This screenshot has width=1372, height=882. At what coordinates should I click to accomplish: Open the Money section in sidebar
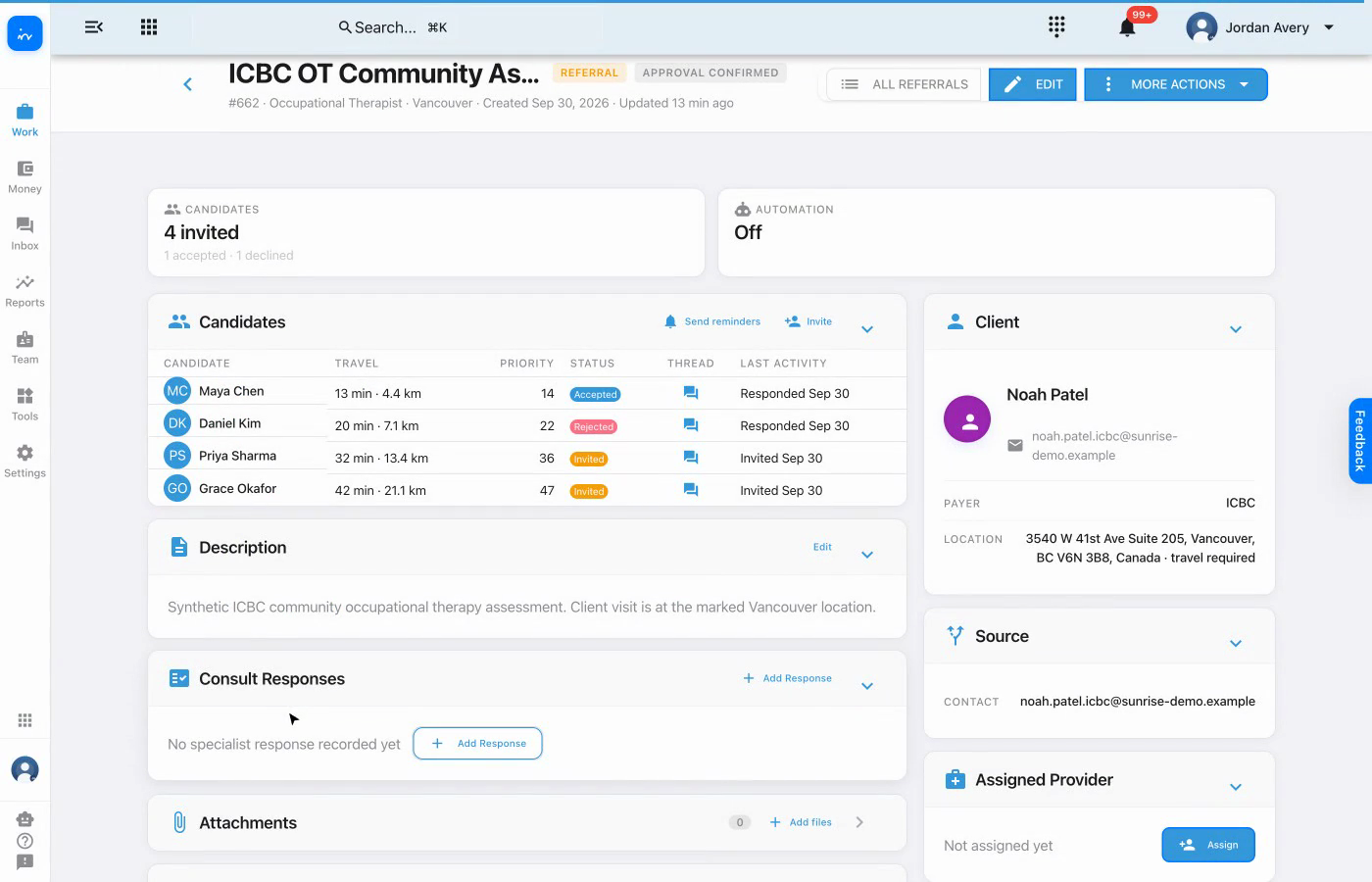24,177
